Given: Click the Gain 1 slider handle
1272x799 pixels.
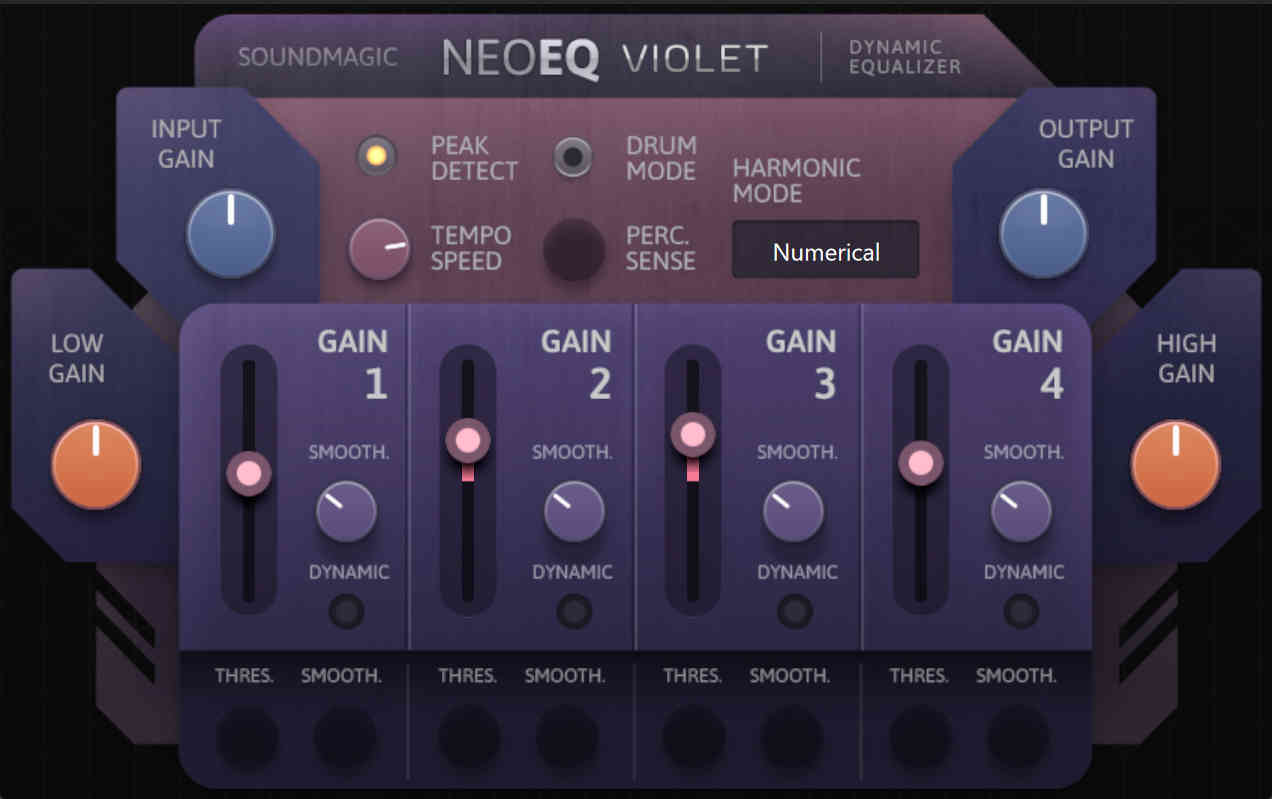Looking at the screenshot, I should pos(249,473).
